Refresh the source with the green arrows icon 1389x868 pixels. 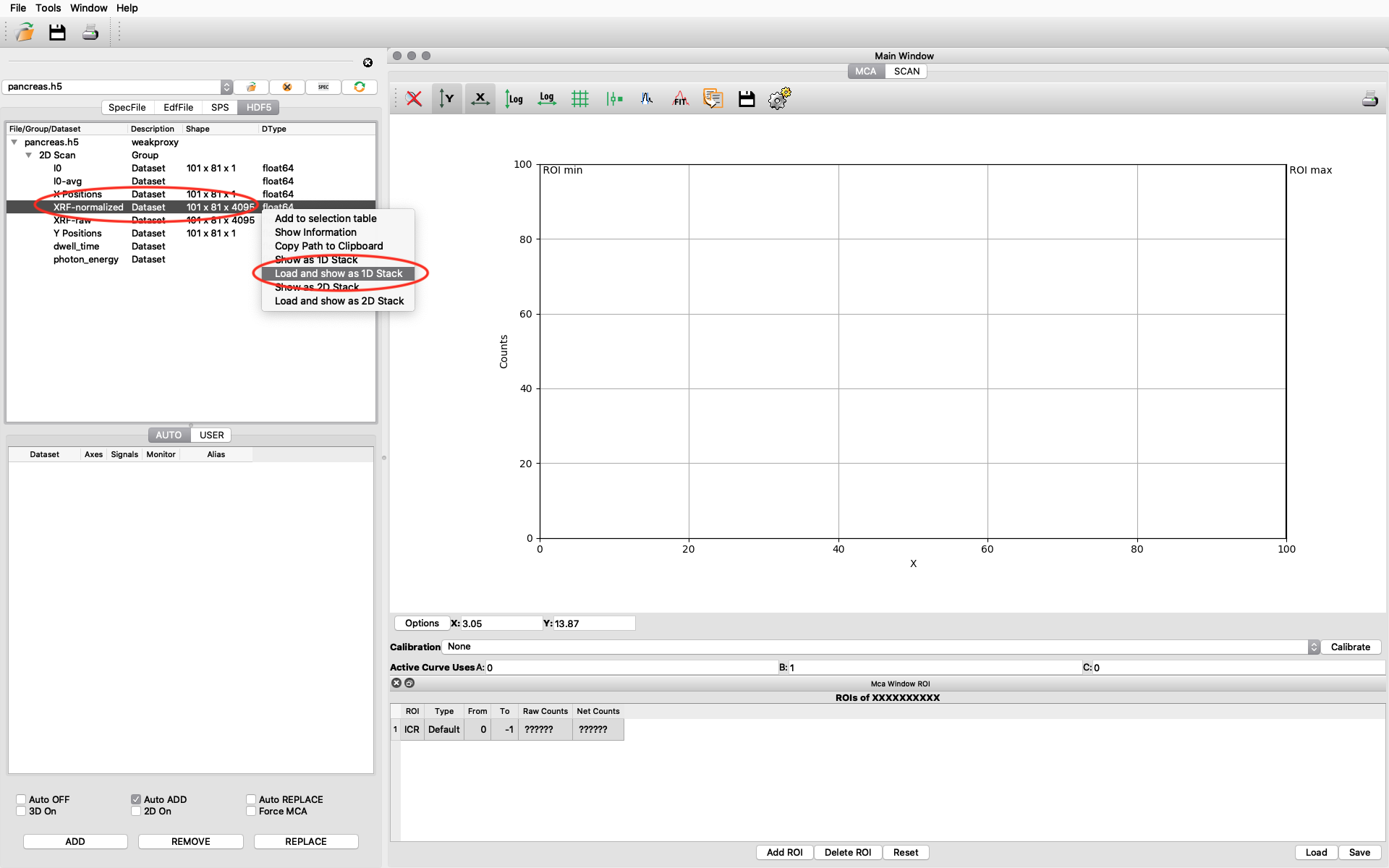(360, 87)
